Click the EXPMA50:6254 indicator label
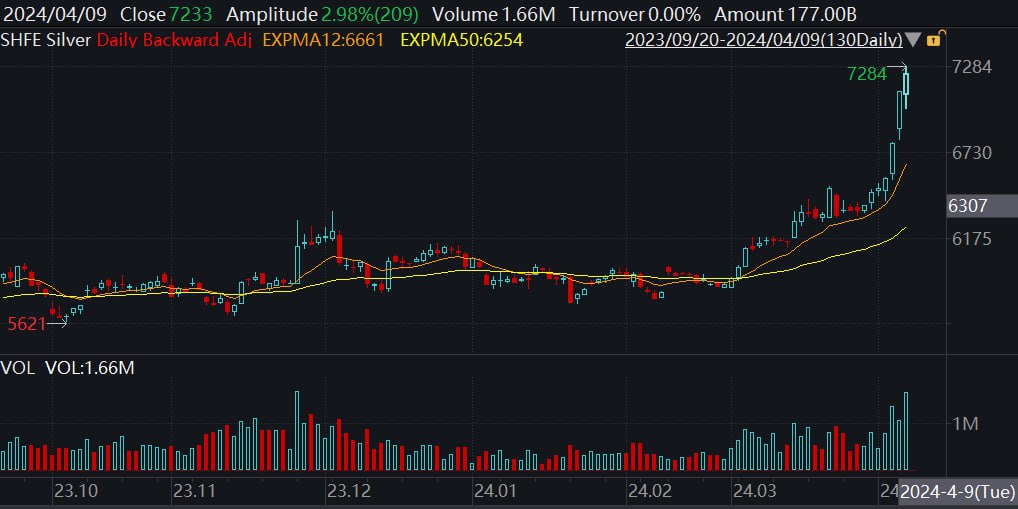1018x509 pixels. pyautogui.click(x=461, y=41)
